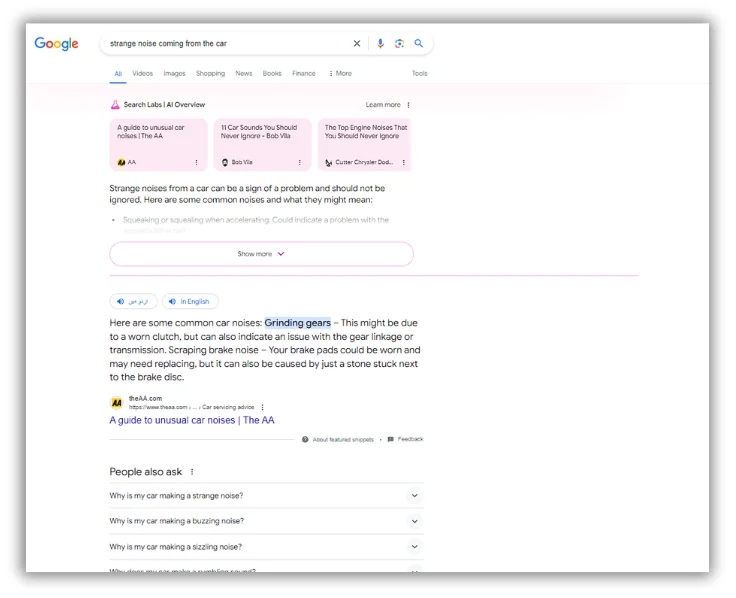Open three-dot menu on AA source card

[196, 162]
